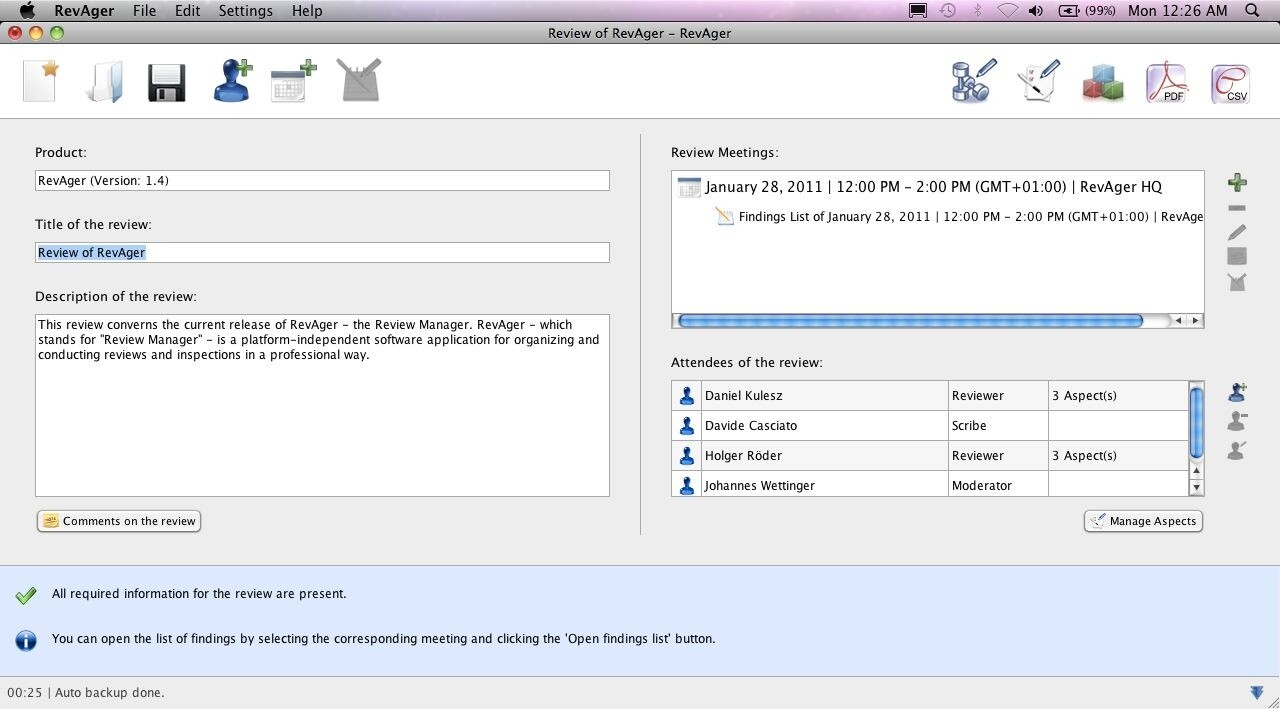
Task: Click the person icon next to Holger Röder
Action: [x=687, y=456]
